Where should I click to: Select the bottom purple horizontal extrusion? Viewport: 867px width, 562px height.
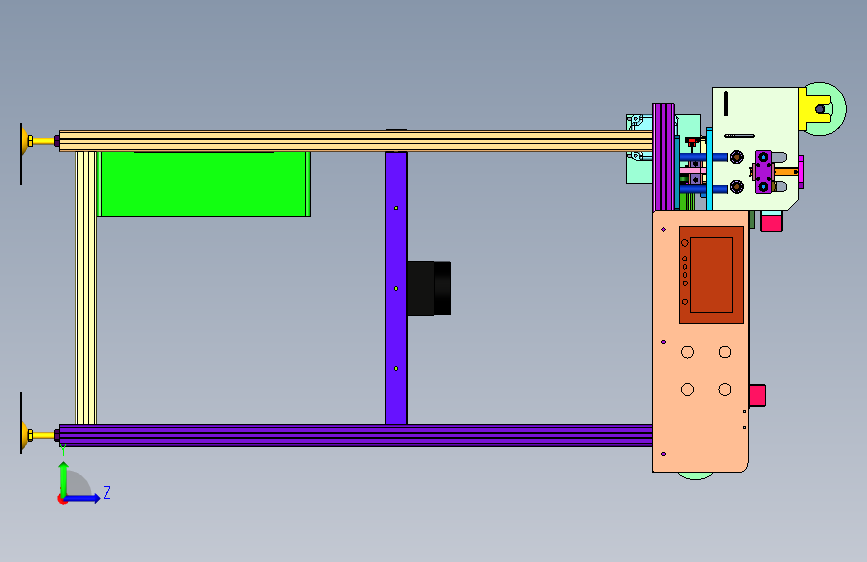point(356,435)
